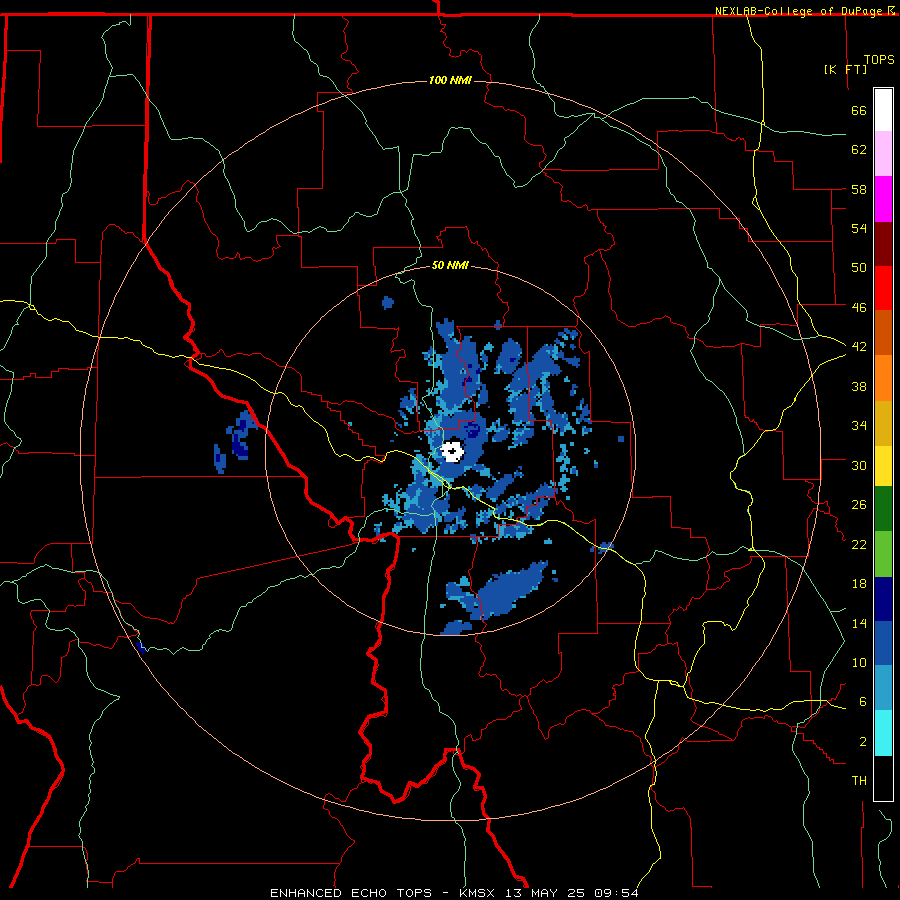
Task: Click legend value 54
Action: click(859, 228)
